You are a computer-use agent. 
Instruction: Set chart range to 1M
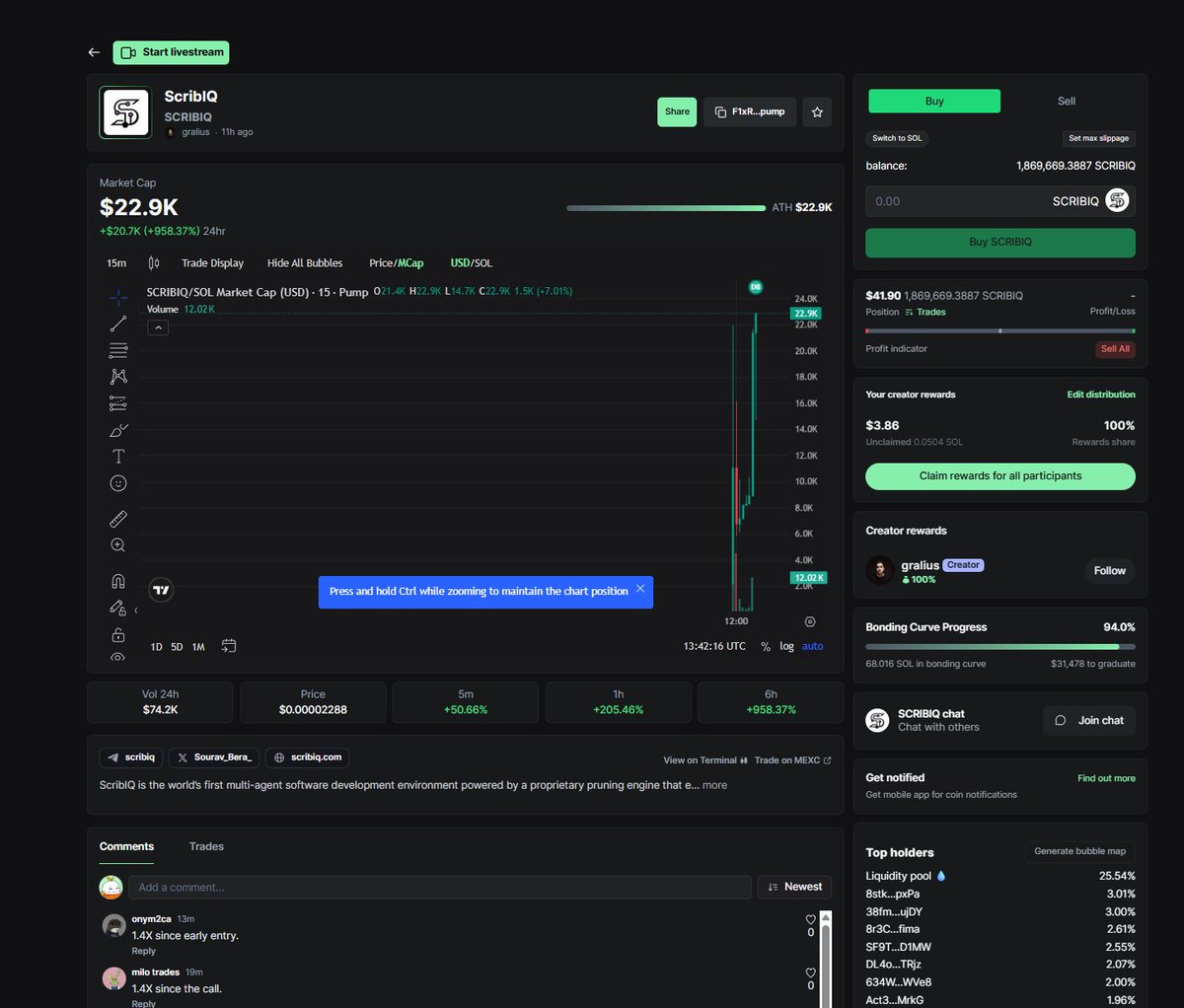[x=198, y=647]
